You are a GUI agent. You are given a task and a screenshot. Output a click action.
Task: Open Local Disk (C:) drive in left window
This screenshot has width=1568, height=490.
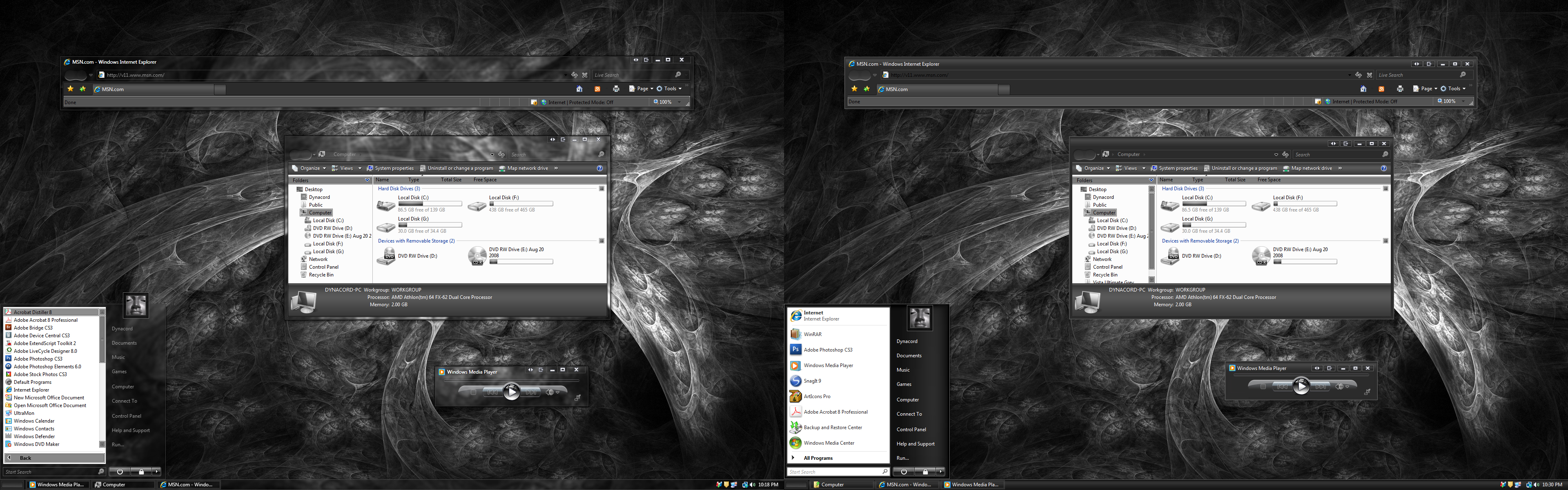[419, 203]
